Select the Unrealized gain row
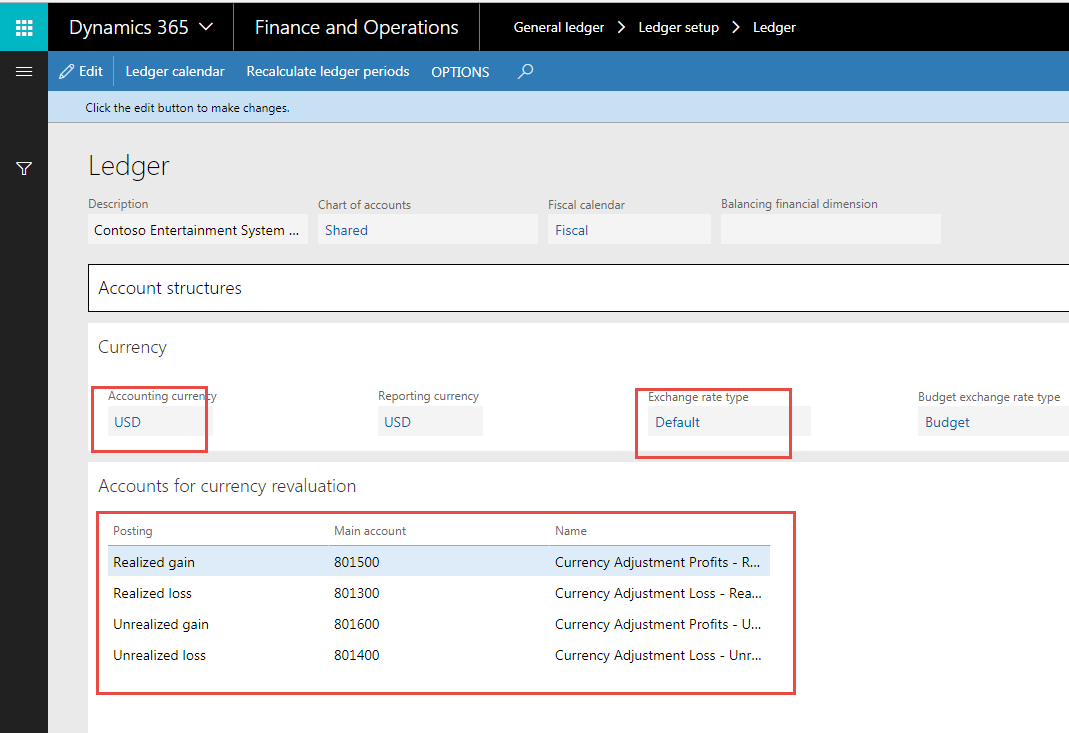Viewport: 1069px width, 733px height. click(161, 624)
